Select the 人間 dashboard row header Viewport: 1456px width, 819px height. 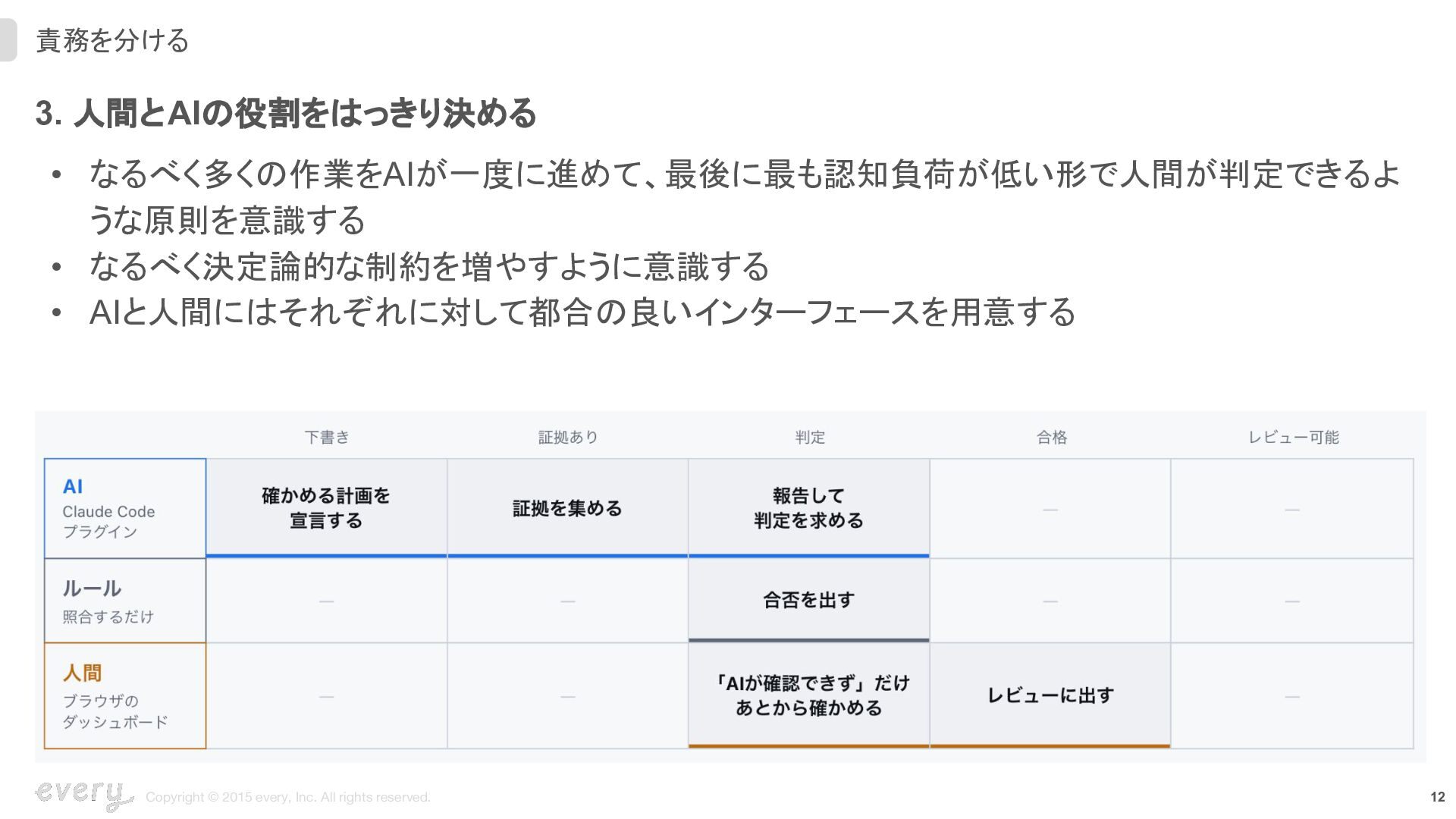pos(125,696)
